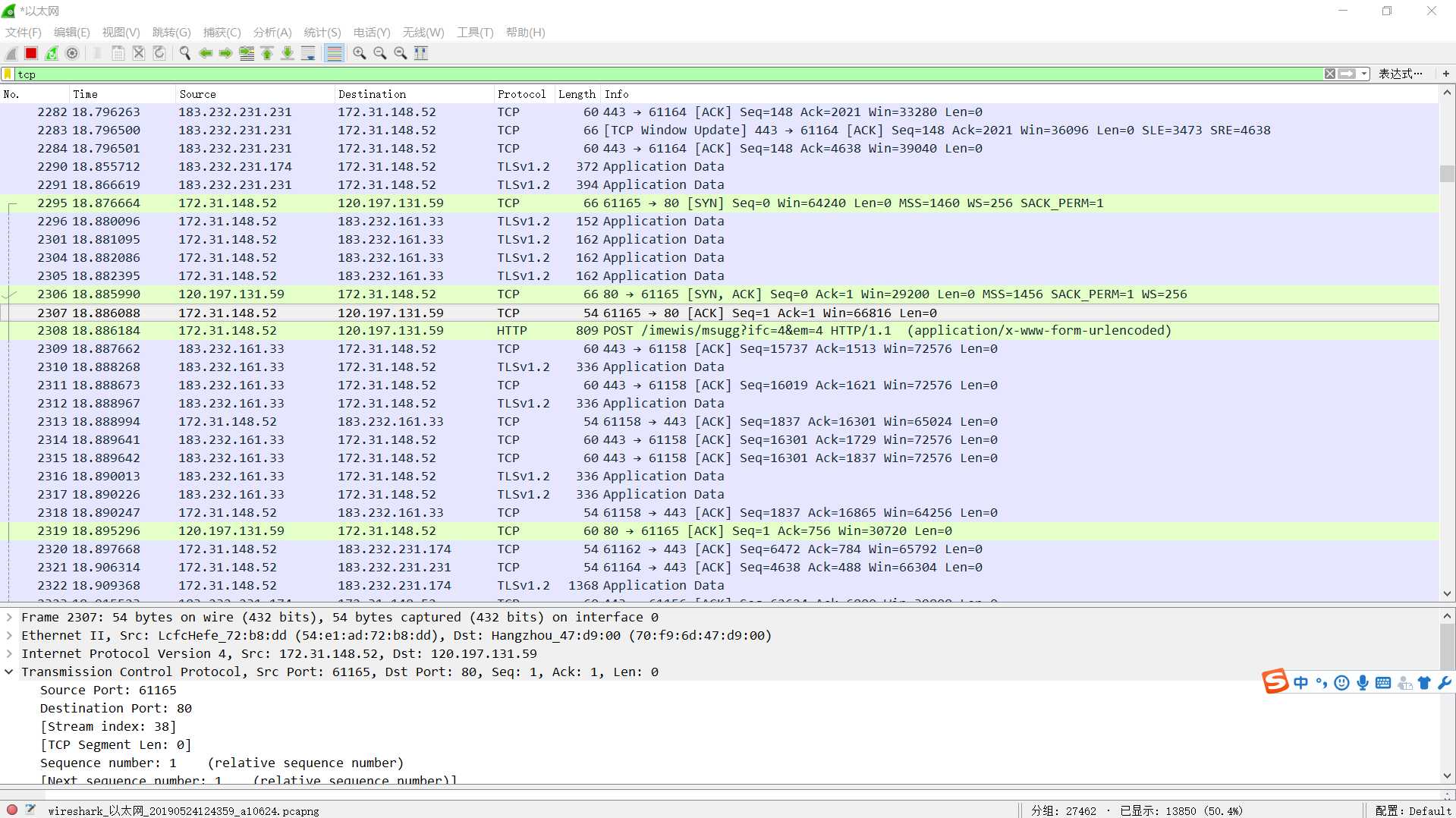Click the Destination column header
1456x818 pixels.
point(414,94)
